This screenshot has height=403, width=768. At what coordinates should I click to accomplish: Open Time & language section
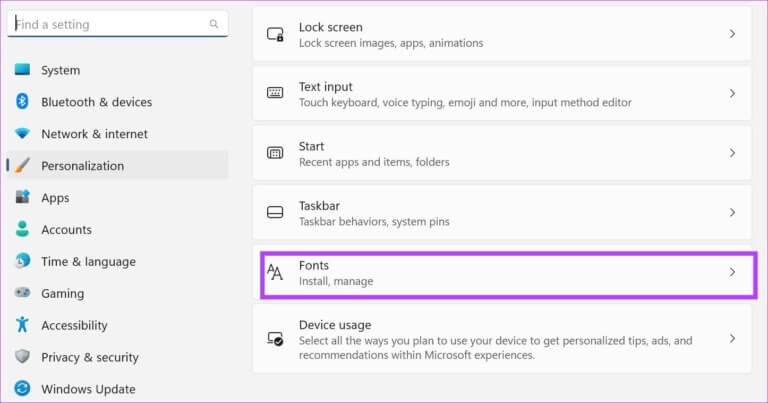(x=118, y=261)
